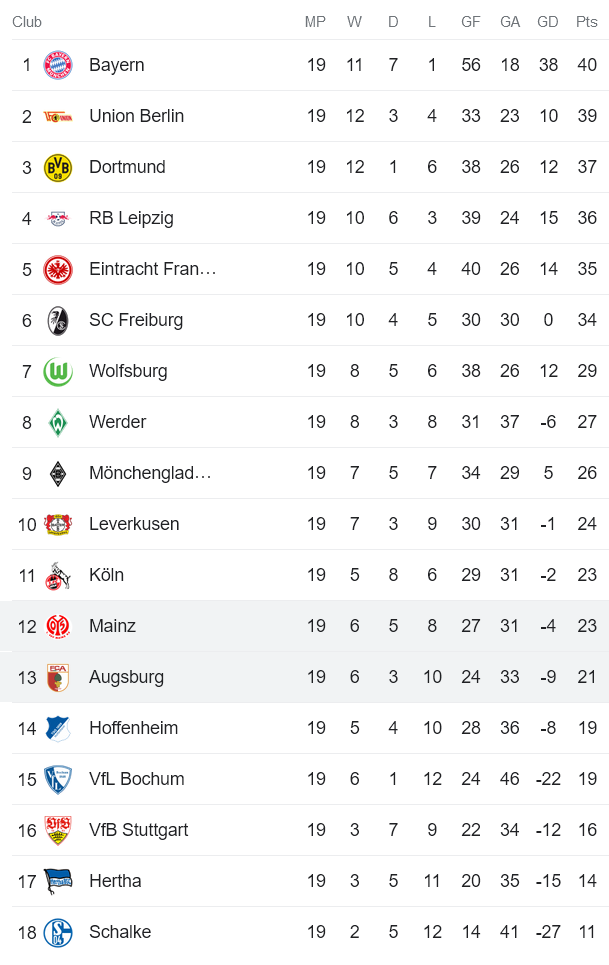Open the Köln team page
This screenshot has height=965, width=609.
pyautogui.click(x=107, y=574)
